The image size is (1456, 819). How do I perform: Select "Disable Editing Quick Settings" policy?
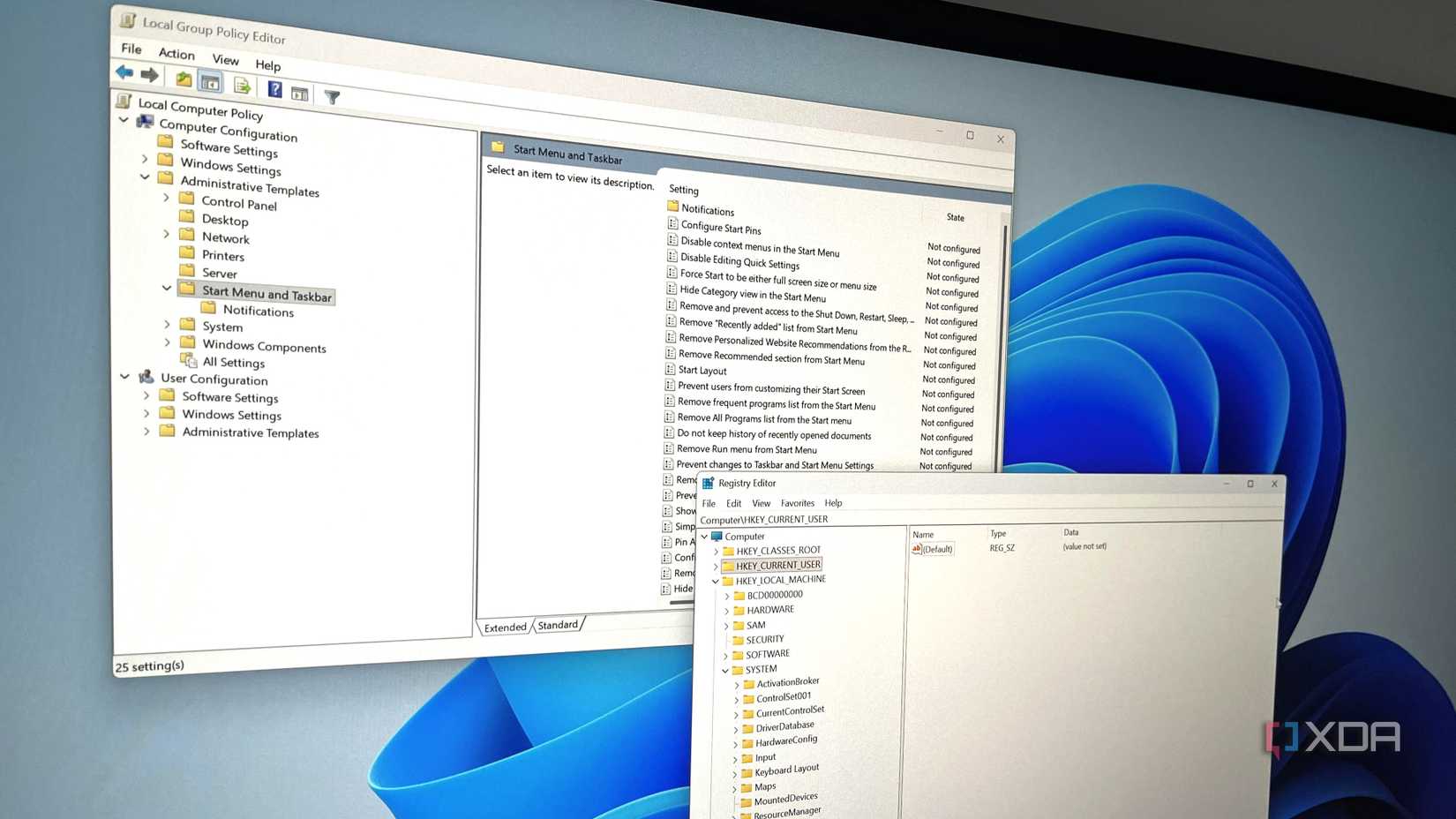739,261
